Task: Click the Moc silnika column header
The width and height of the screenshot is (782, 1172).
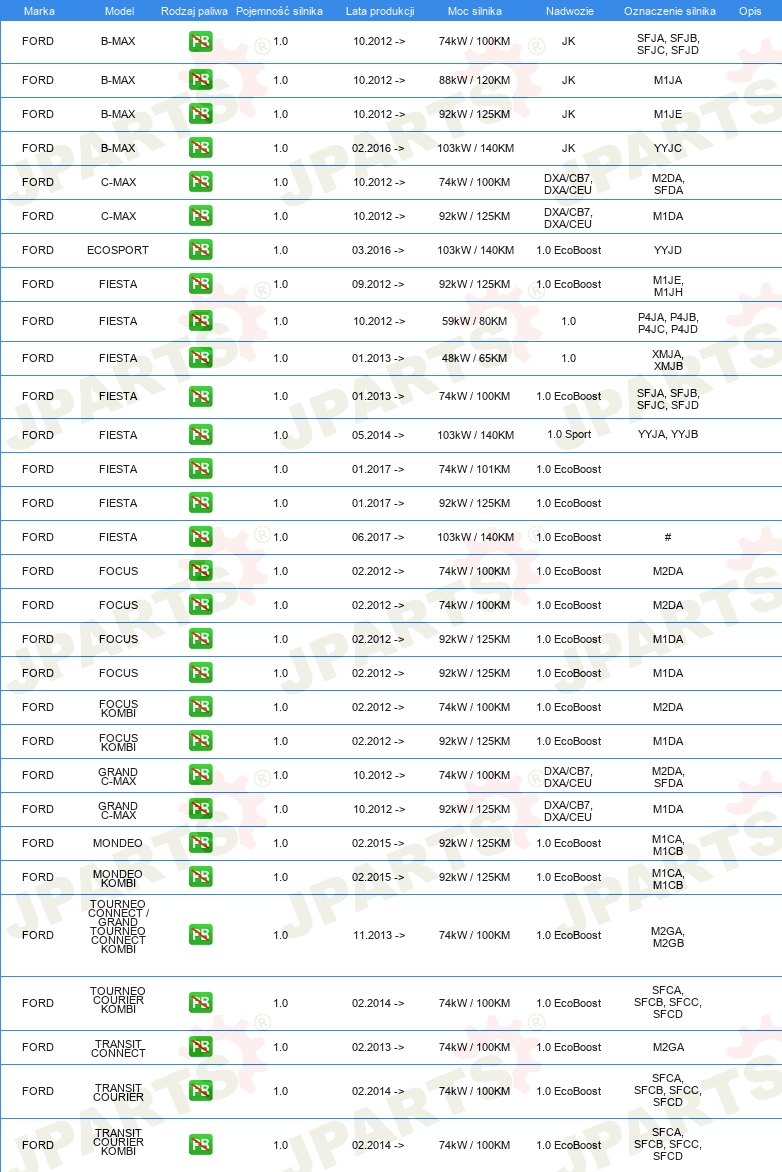Action: tap(475, 11)
